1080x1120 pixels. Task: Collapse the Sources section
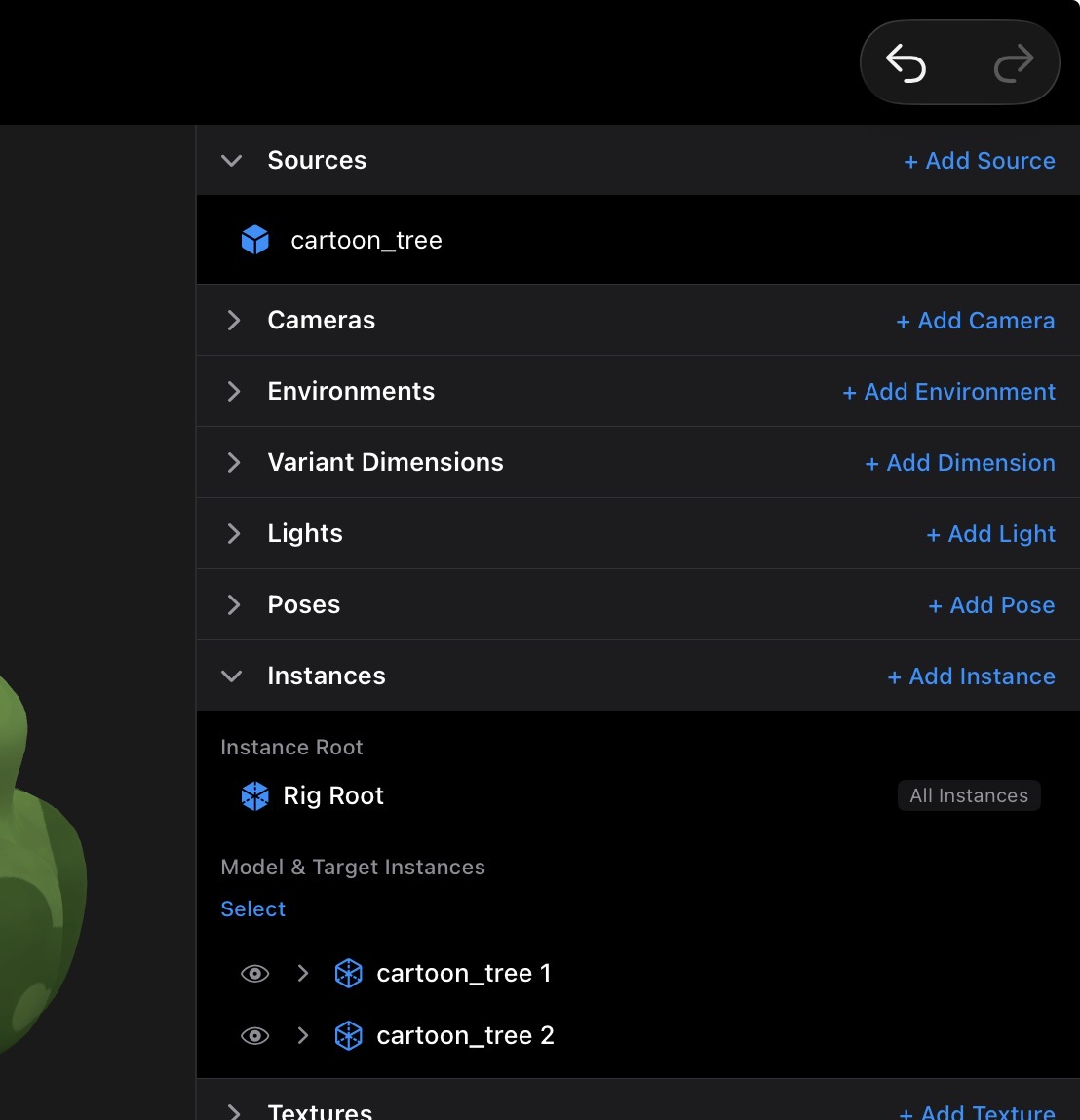tap(231, 161)
